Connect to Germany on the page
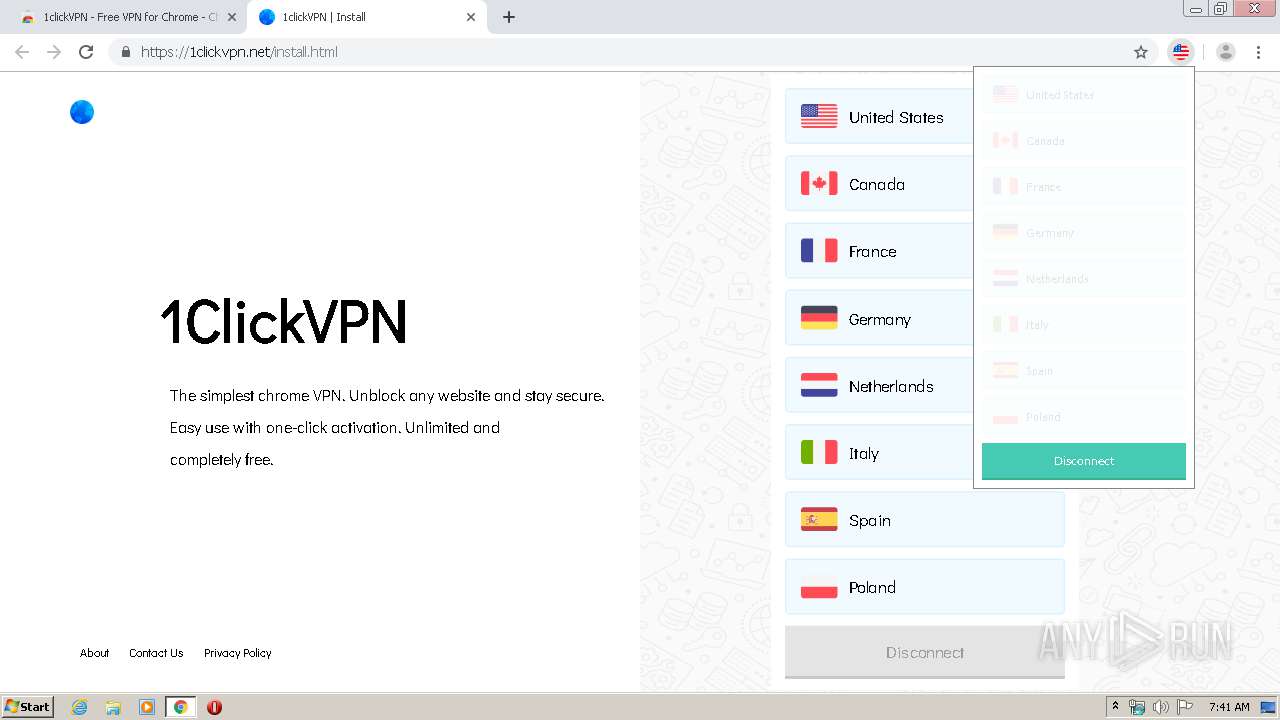 click(x=924, y=319)
